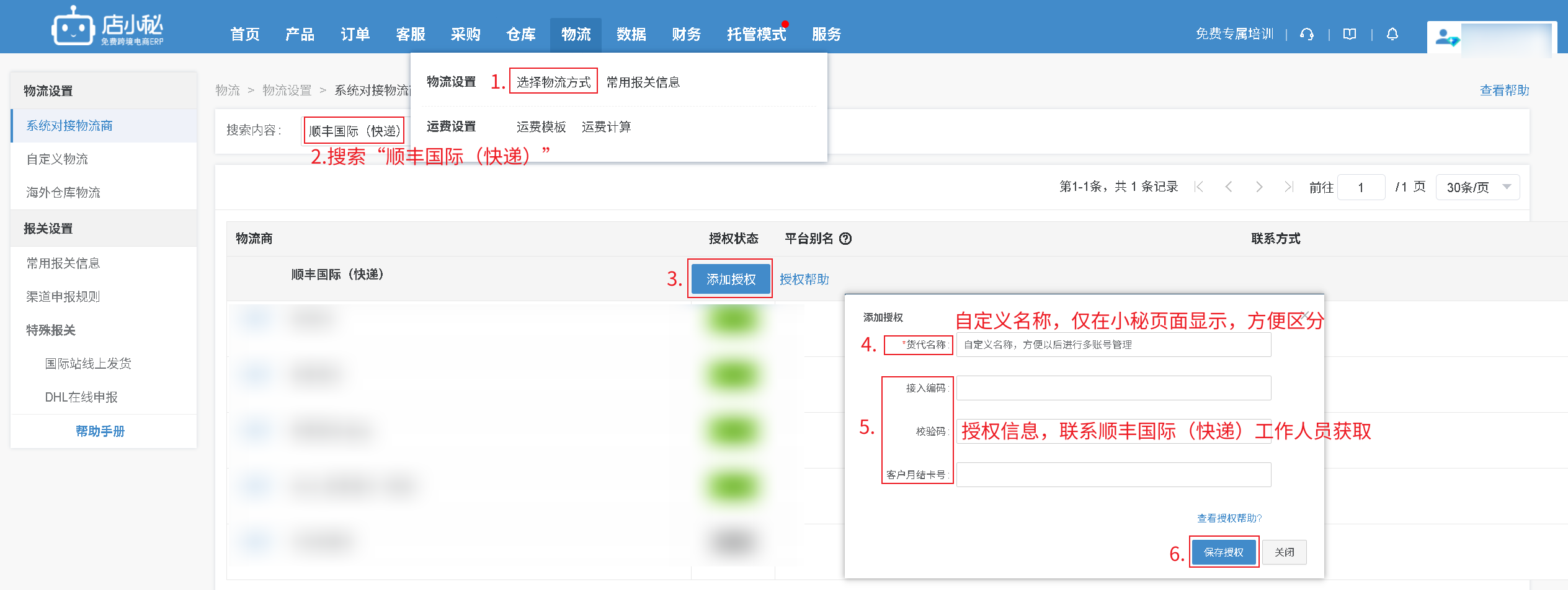1568x590 pixels.
Task: Click the 货代名称 input field
Action: coord(1113,345)
